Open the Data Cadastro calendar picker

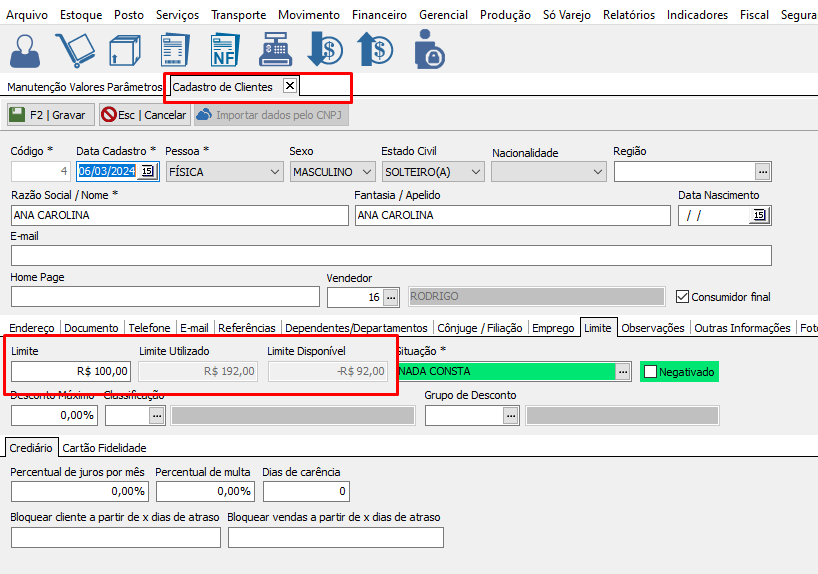[x=147, y=172]
